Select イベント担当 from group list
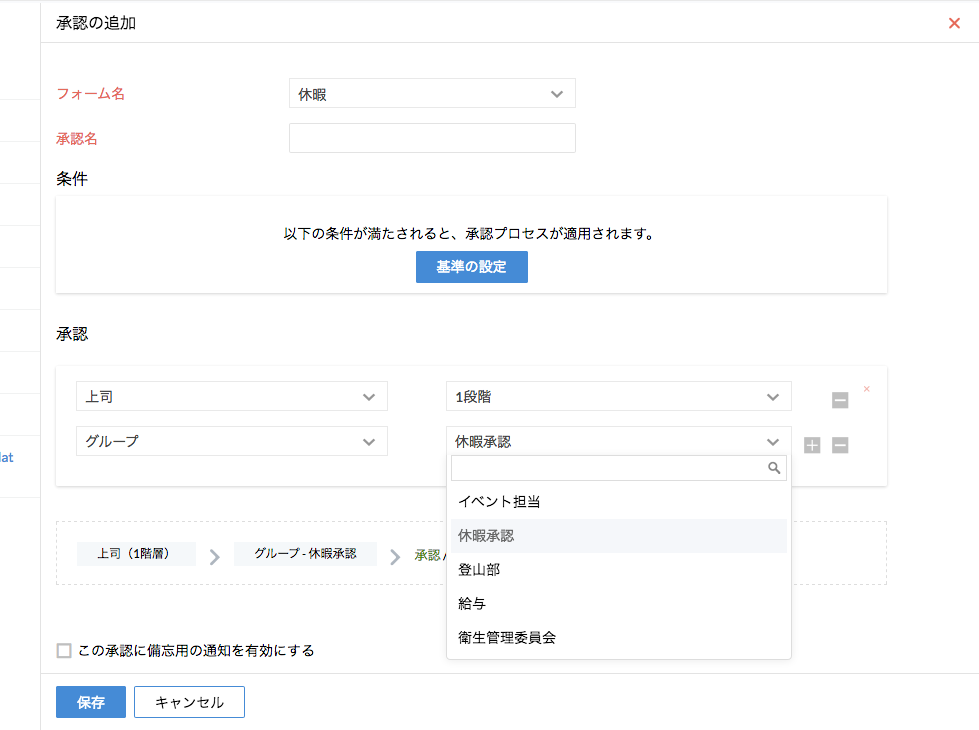The height and width of the screenshot is (730, 979). (499, 502)
